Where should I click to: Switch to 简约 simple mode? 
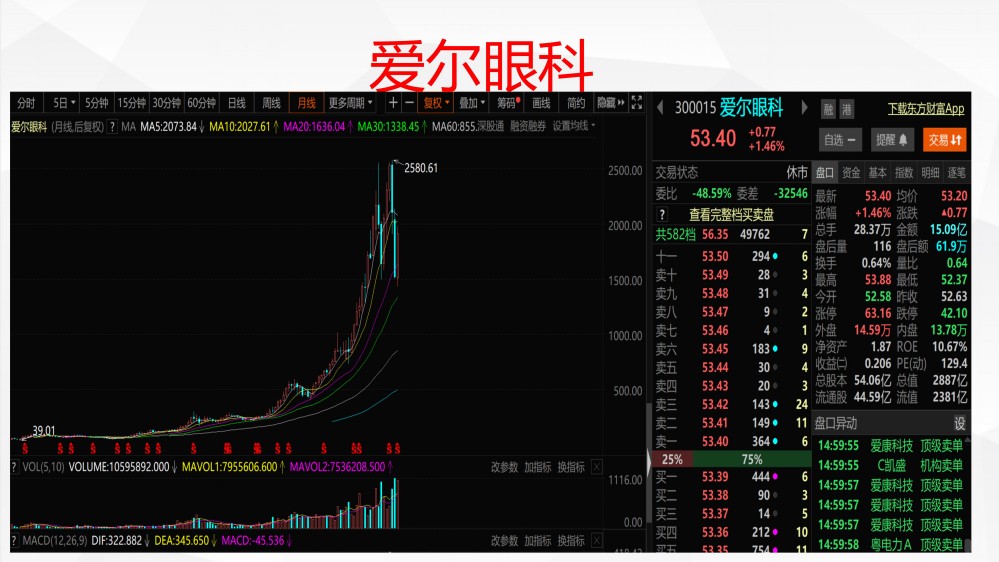click(x=576, y=103)
